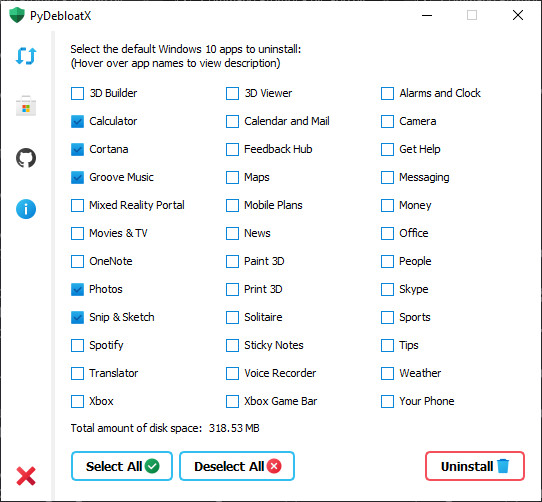
Task: Open the Microsoft Store sidebar icon
Action: (x=26, y=106)
